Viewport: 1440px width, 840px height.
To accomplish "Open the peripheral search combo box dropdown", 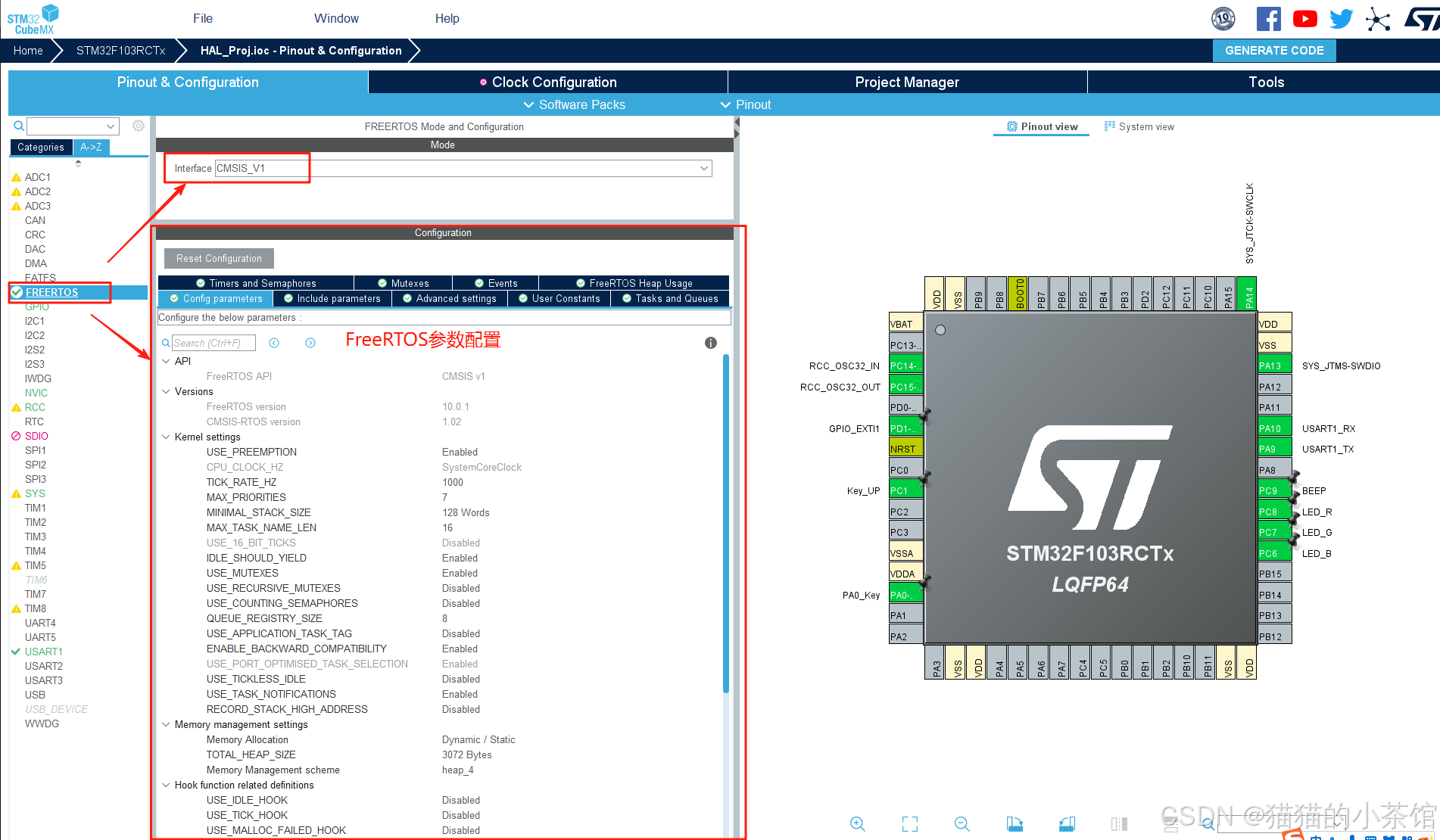I will coord(111,126).
